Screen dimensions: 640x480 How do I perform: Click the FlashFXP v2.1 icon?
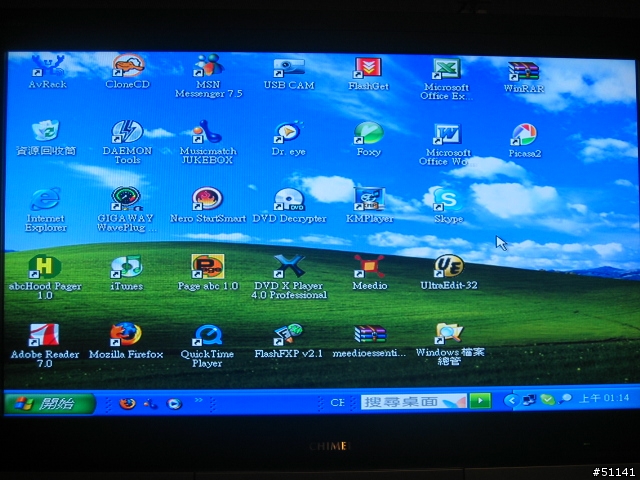pyautogui.click(x=289, y=341)
